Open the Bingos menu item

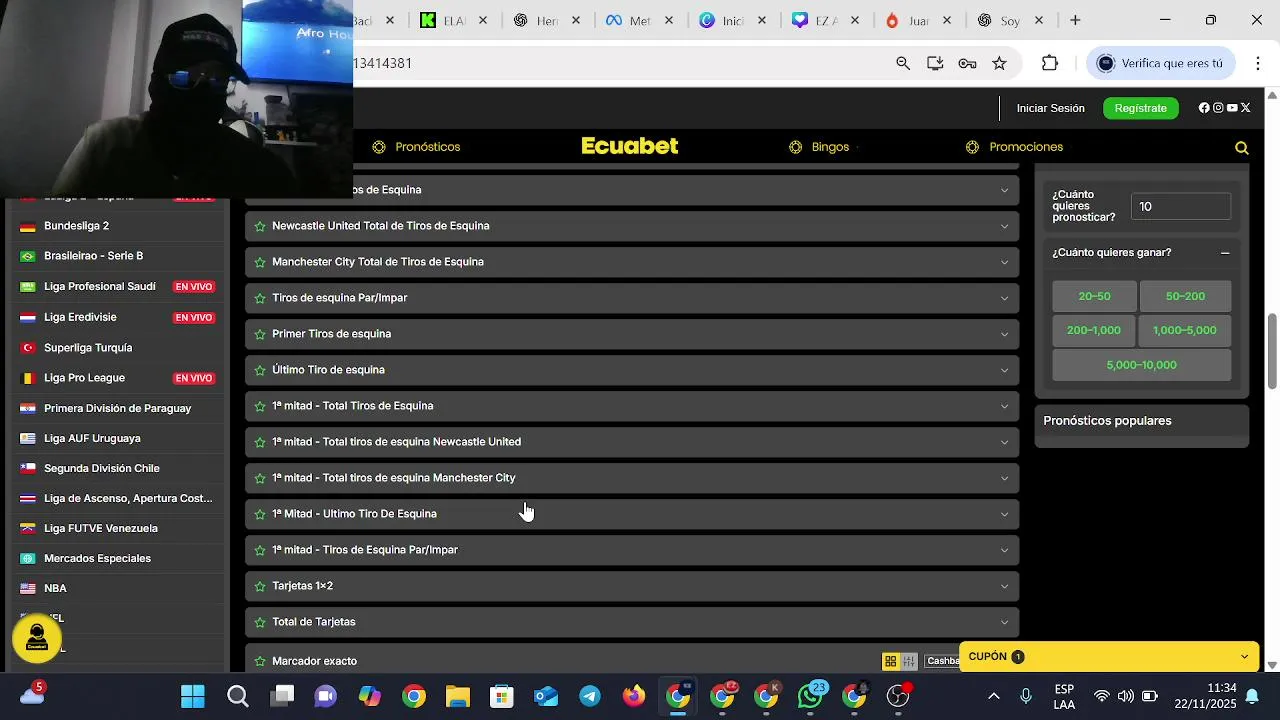819,147
